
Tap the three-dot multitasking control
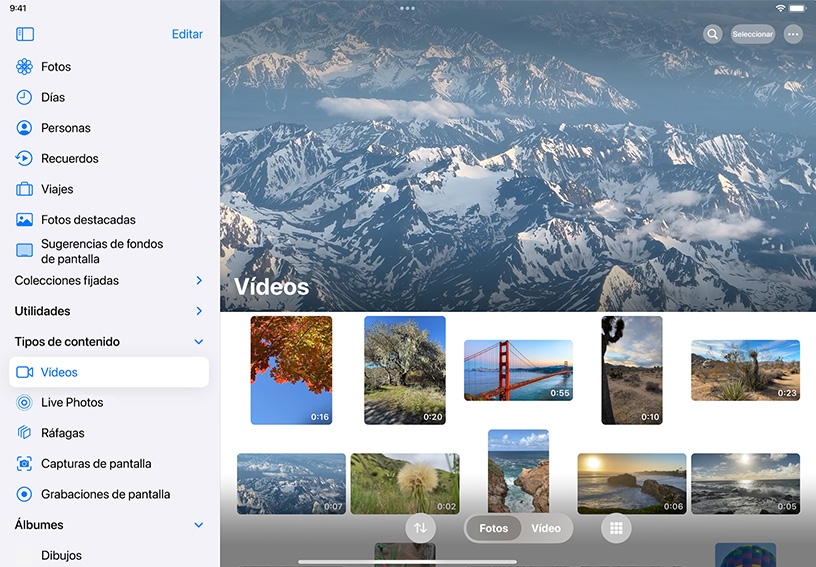point(407,8)
